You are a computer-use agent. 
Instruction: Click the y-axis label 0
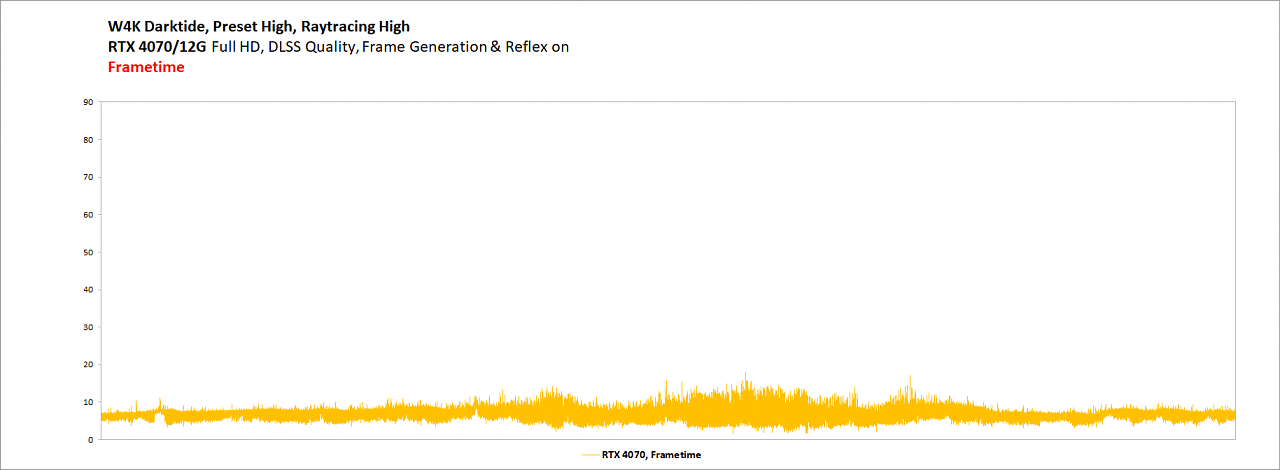91,440
